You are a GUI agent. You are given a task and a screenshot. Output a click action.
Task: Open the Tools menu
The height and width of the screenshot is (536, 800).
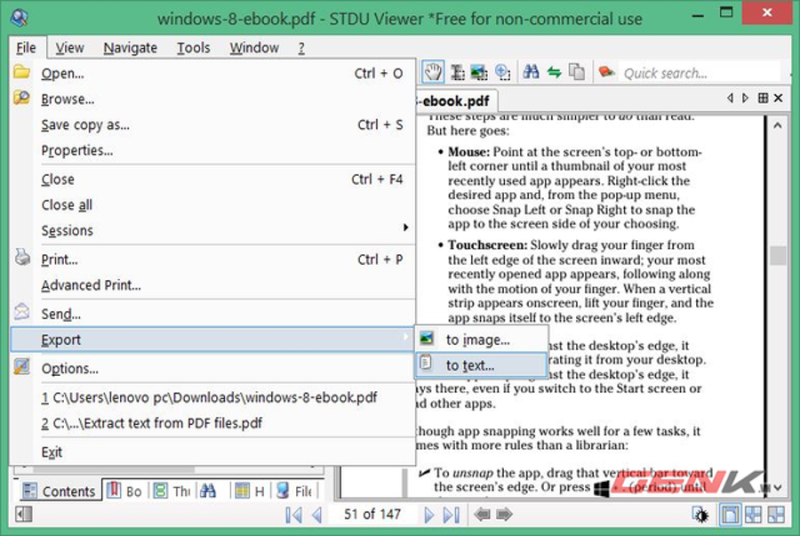click(193, 47)
